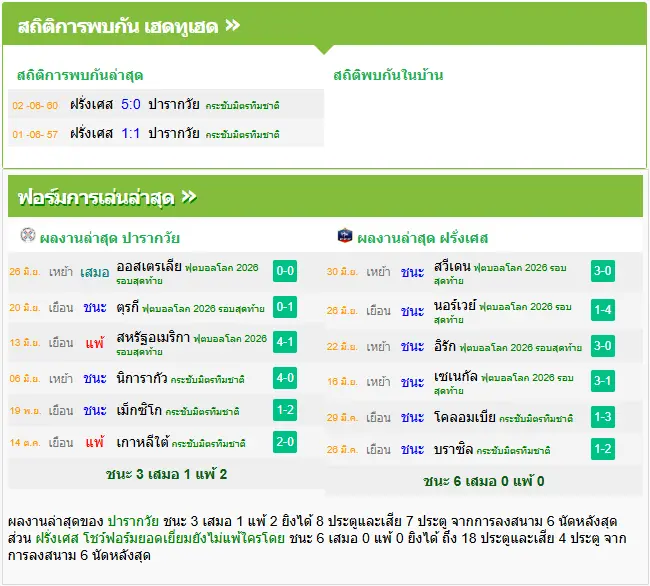Click opponent name ตุรกี

(127, 308)
